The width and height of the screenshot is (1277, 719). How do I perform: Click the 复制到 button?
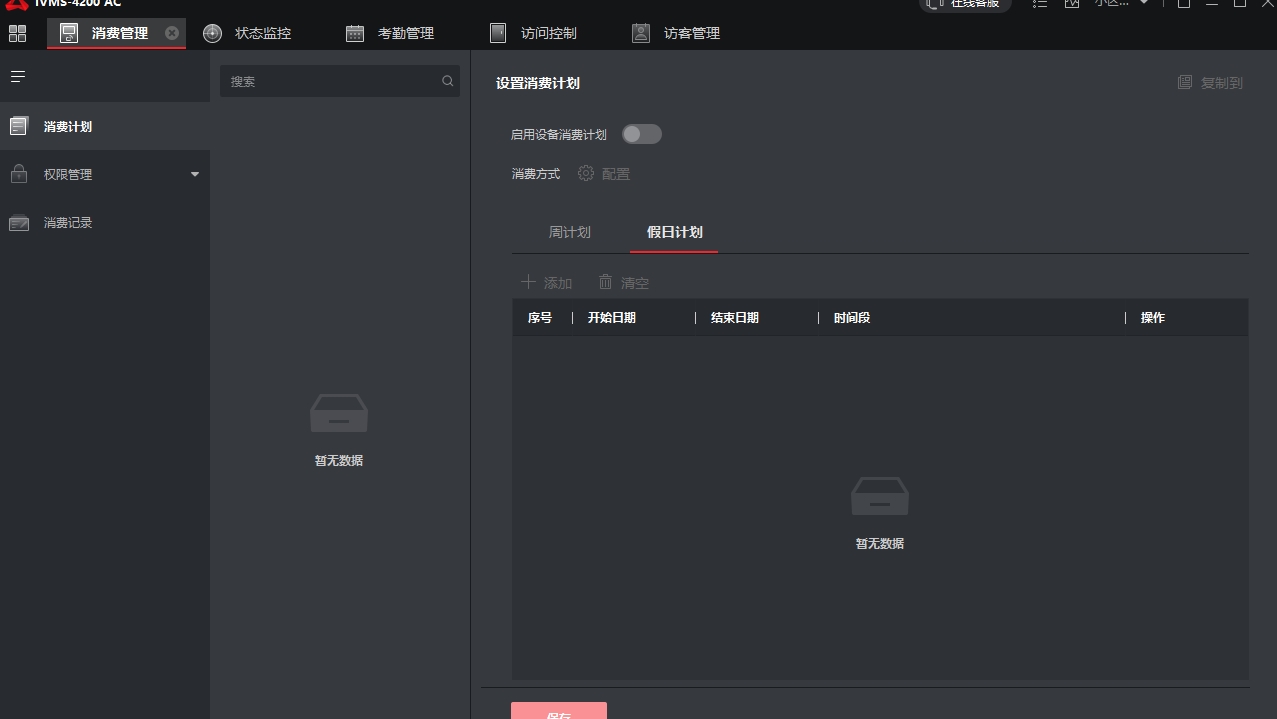pos(1210,83)
